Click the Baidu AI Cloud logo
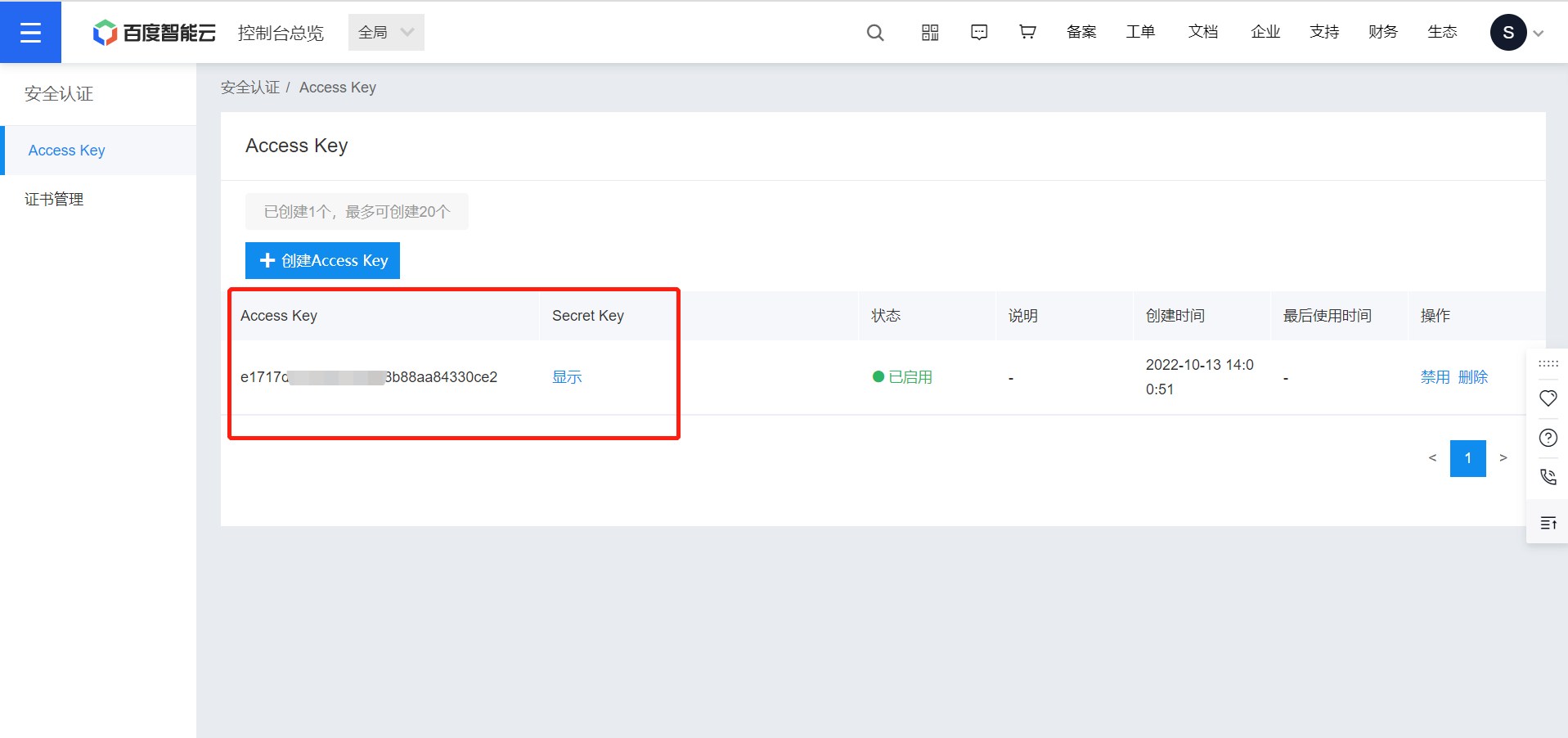Image resolution: width=1568 pixels, height=738 pixels. [155, 33]
